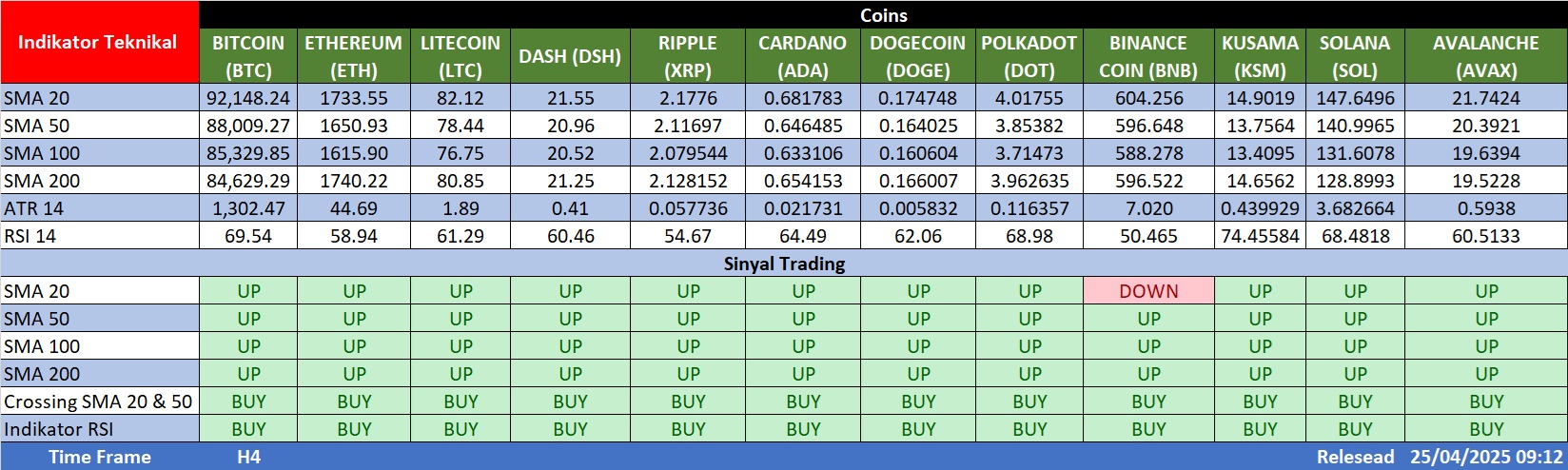1568x470 pixels.
Task: Click Solana's ATR 14 value 3.682664
Action: [1355, 208]
